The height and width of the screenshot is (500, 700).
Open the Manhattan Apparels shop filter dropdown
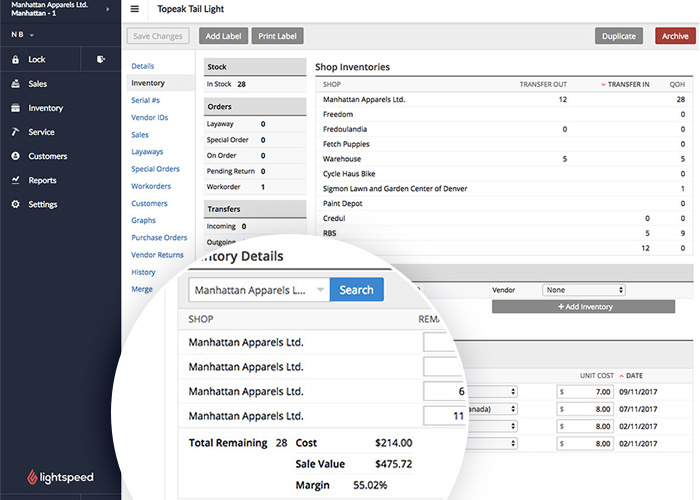tap(259, 290)
